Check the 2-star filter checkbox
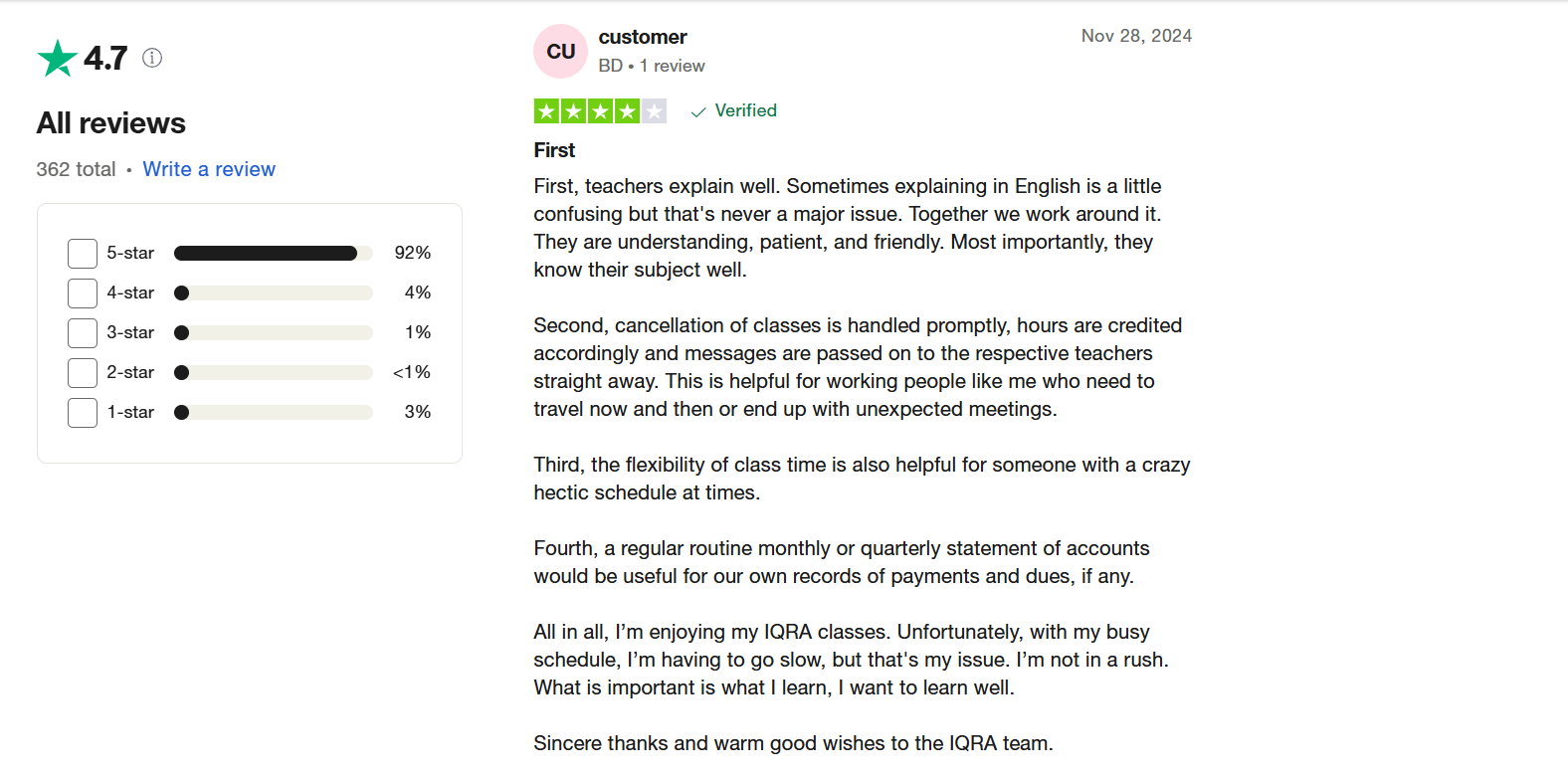The image size is (1568, 781). pyautogui.click(x=83, y=373)
